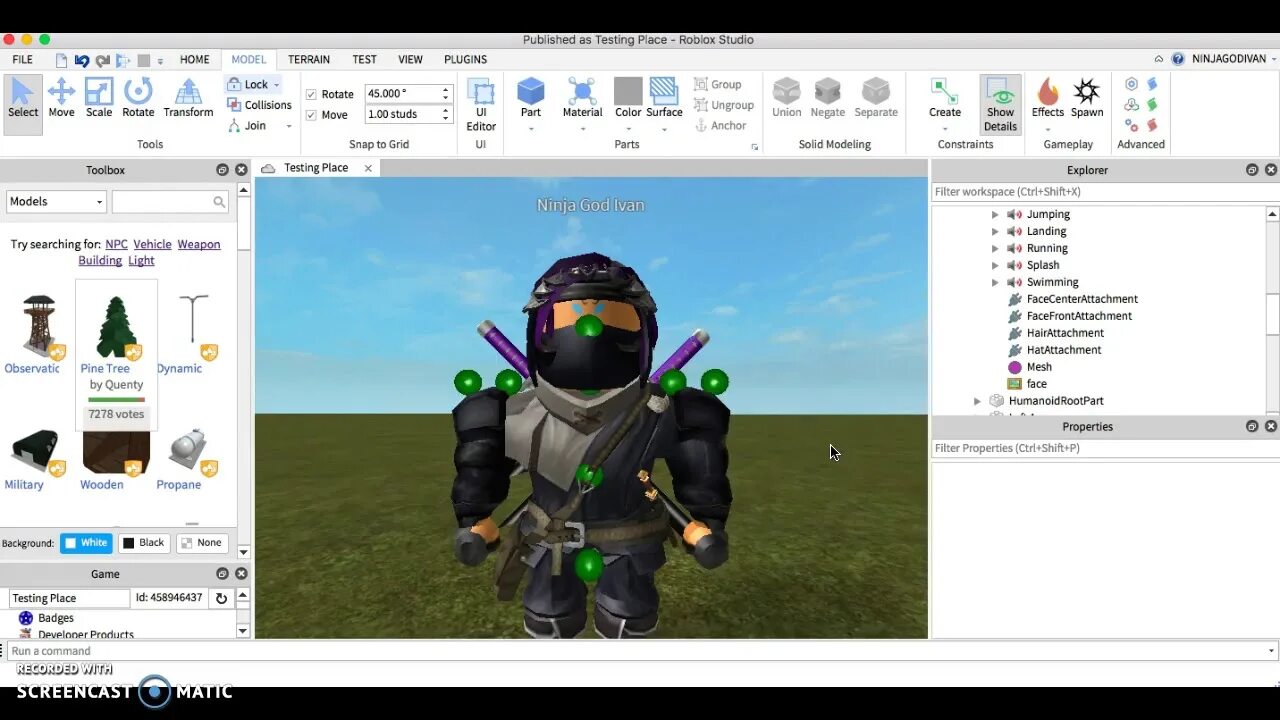Image resolution: width=1280 pixels, height=720 pixels.
Task: Click the Group parts button
Action: [718, 84]
